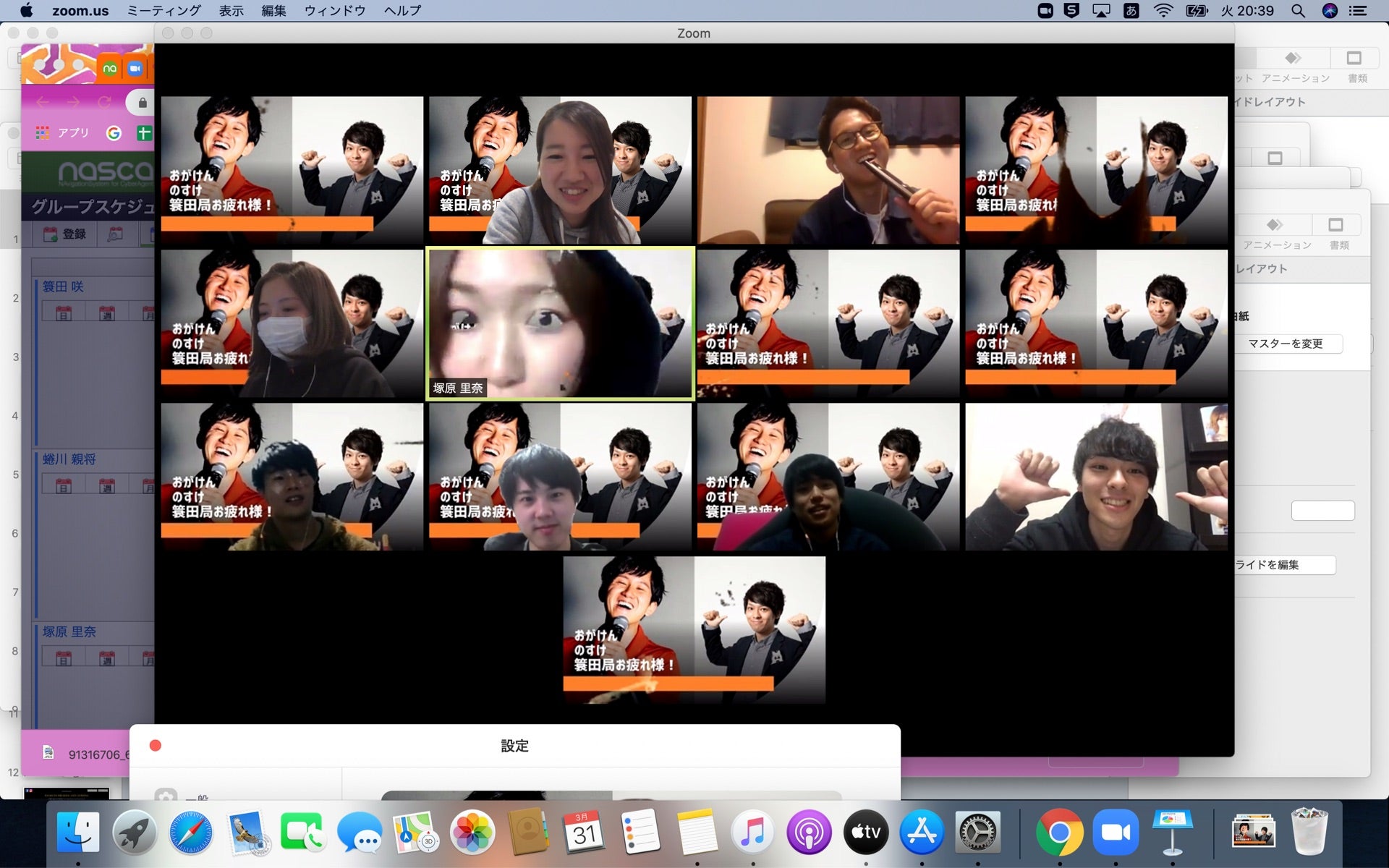Select the man brushing teeth video tile
The image size is (1389, 868).
828,170
